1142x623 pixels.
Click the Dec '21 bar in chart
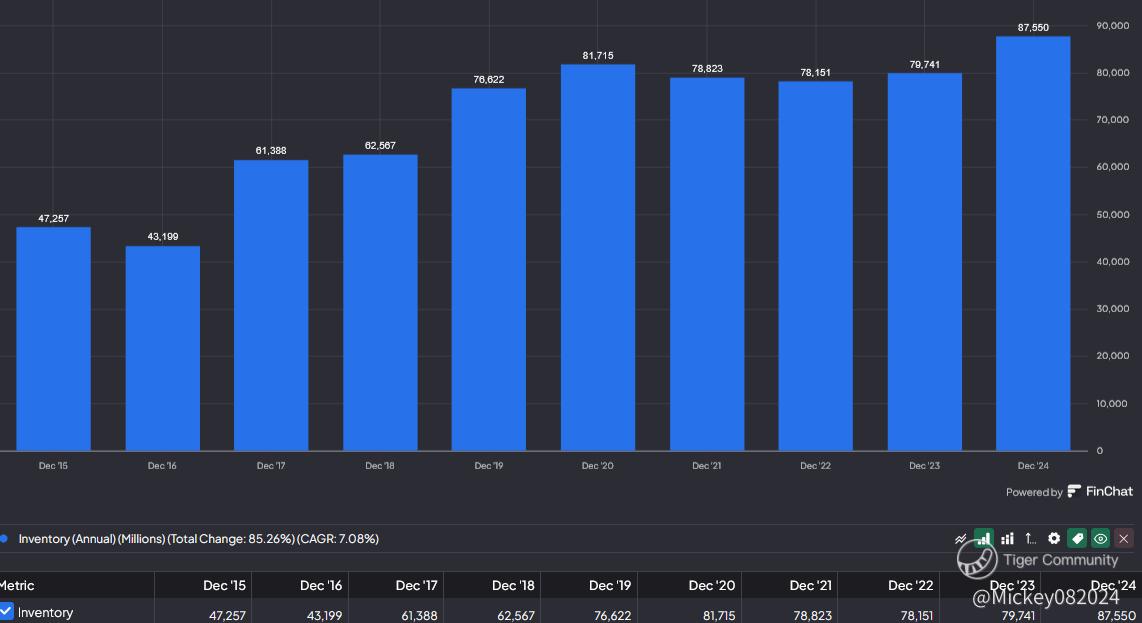tap(707, 264)
